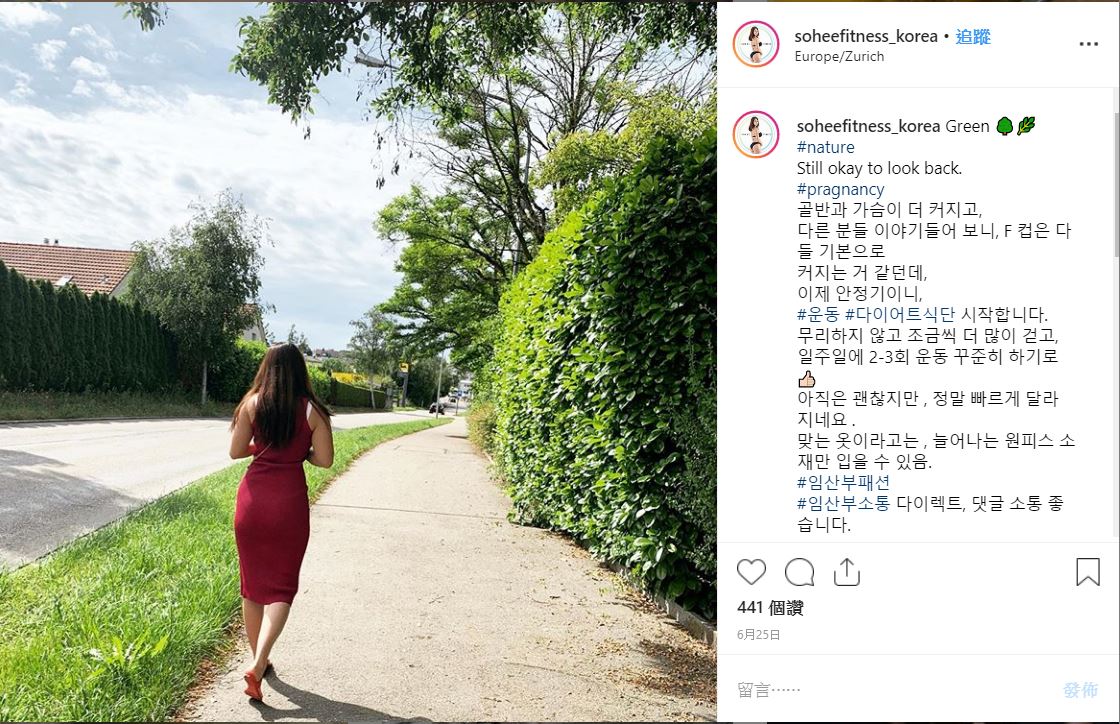Image resolution: width=1120 pixels, height=724 pixels.
Task: View the 441 個讚 likes list
Action: point(770,608)
